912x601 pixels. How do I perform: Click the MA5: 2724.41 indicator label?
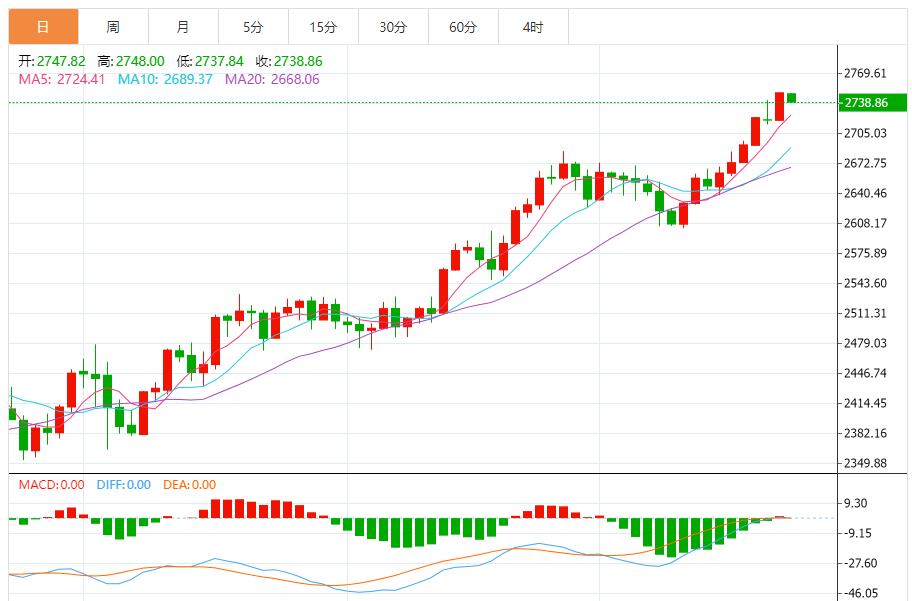[x=63, y=79]
